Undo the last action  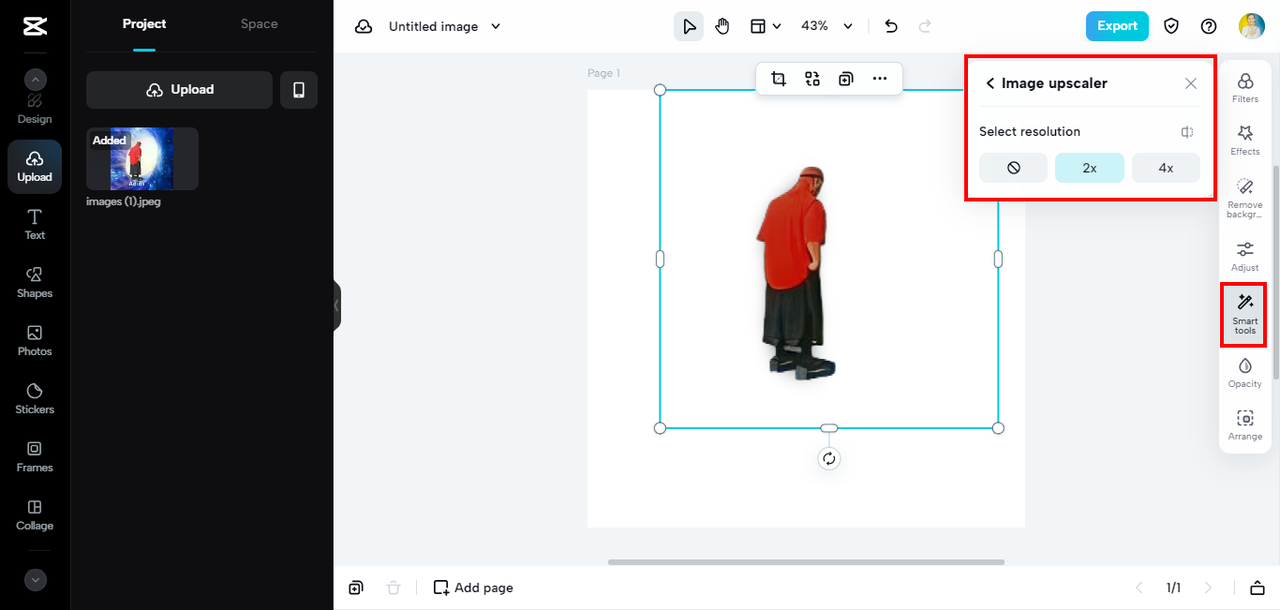[891, 27]
